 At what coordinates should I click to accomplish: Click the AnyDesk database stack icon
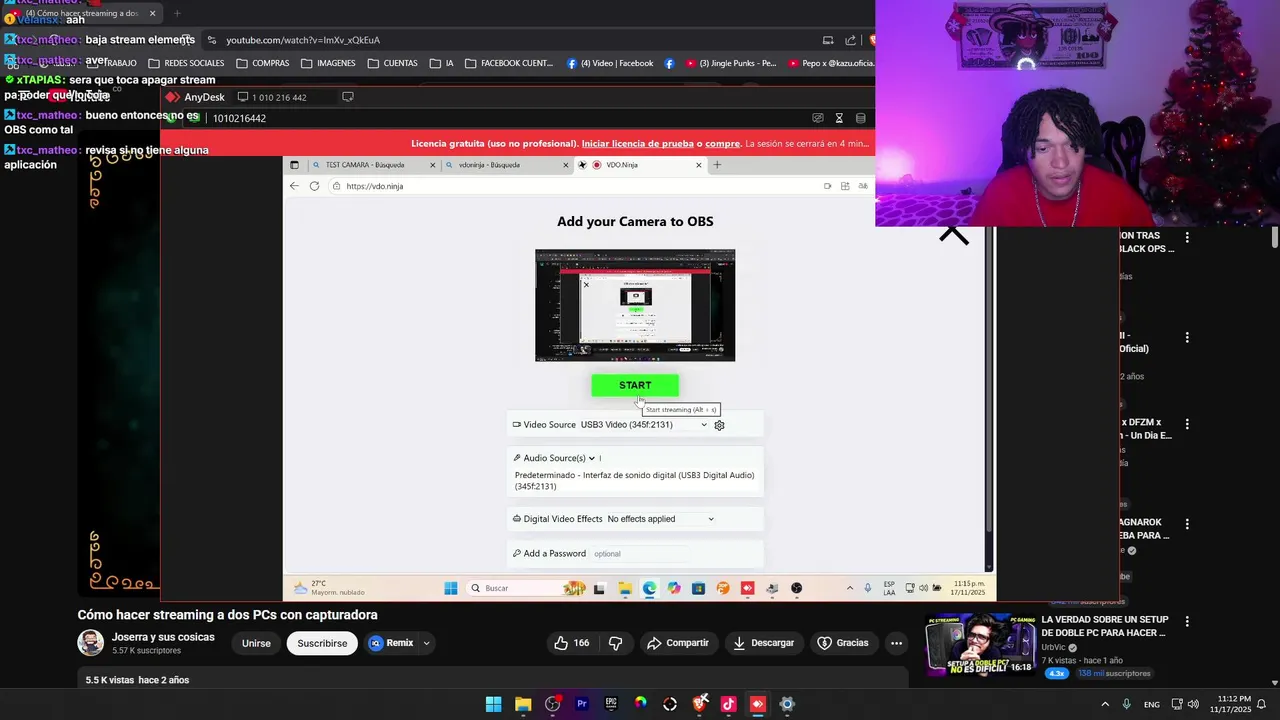pyautogui.click(x=860, y=118)
